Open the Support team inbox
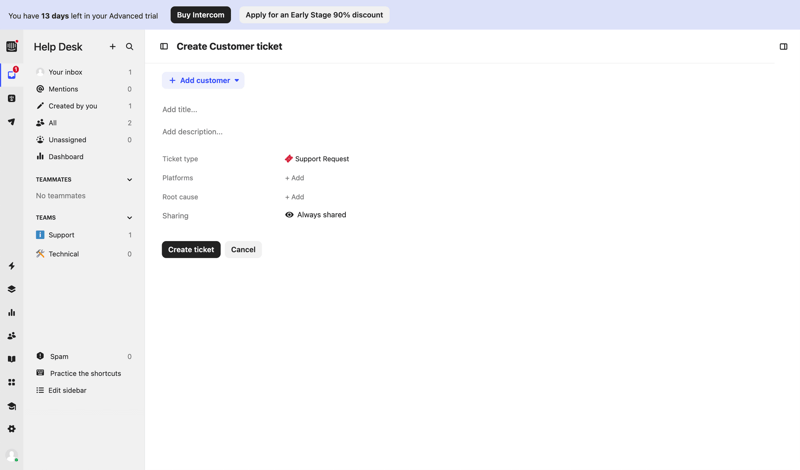Viewport: 800px width, 470px height. point(84,235)
